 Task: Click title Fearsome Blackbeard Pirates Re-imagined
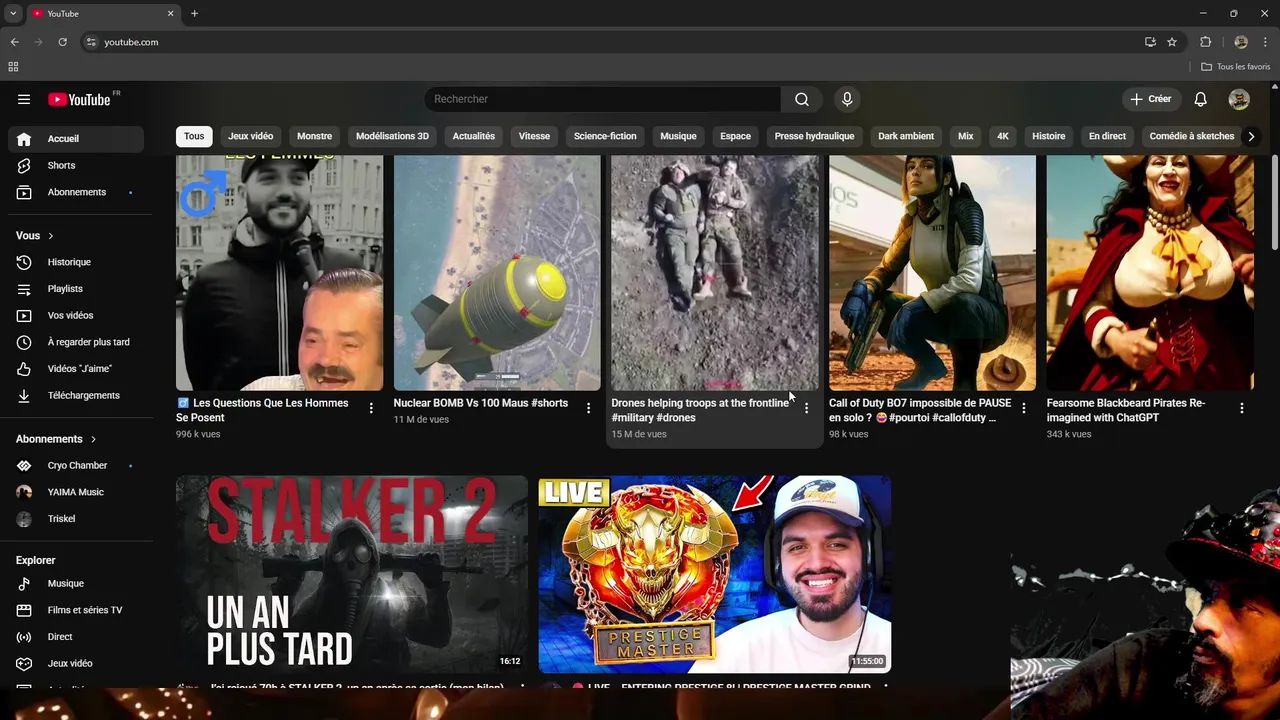pos(1126,410)
